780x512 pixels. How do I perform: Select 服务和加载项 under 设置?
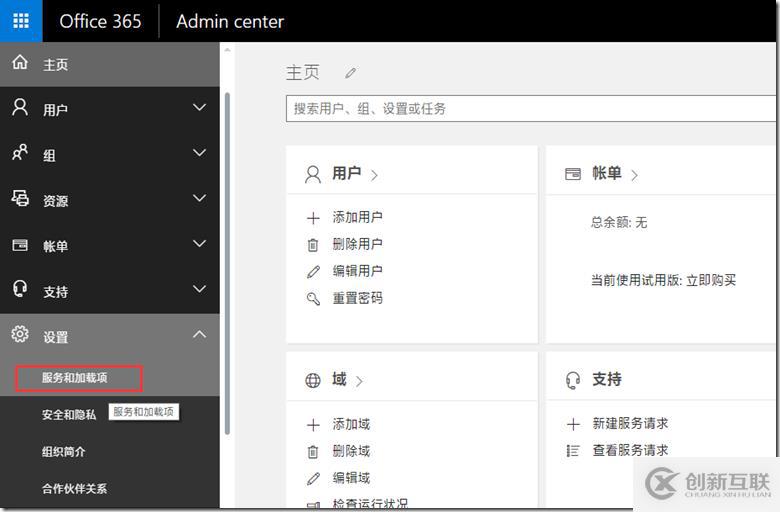(75, 378)
